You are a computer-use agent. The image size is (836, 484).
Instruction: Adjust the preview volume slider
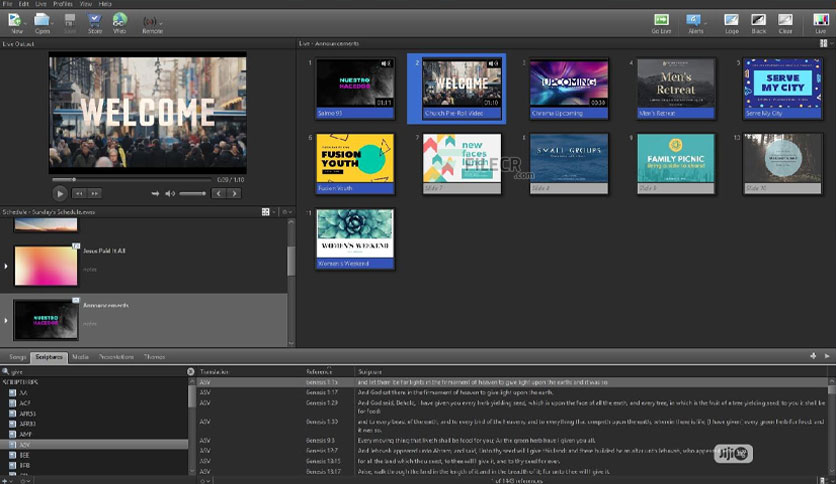click(x=192, y=194)
